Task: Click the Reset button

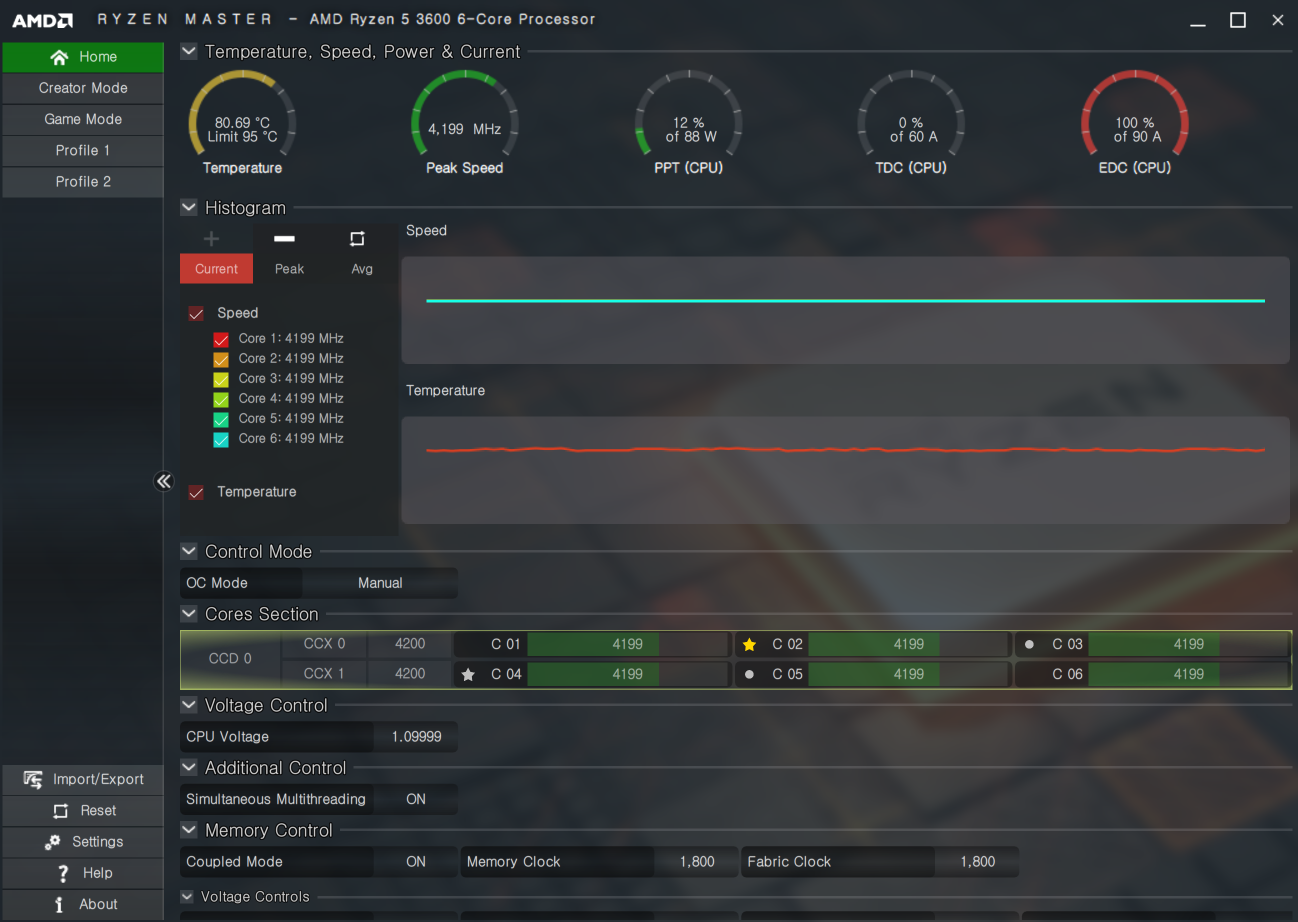Action: 83,810
